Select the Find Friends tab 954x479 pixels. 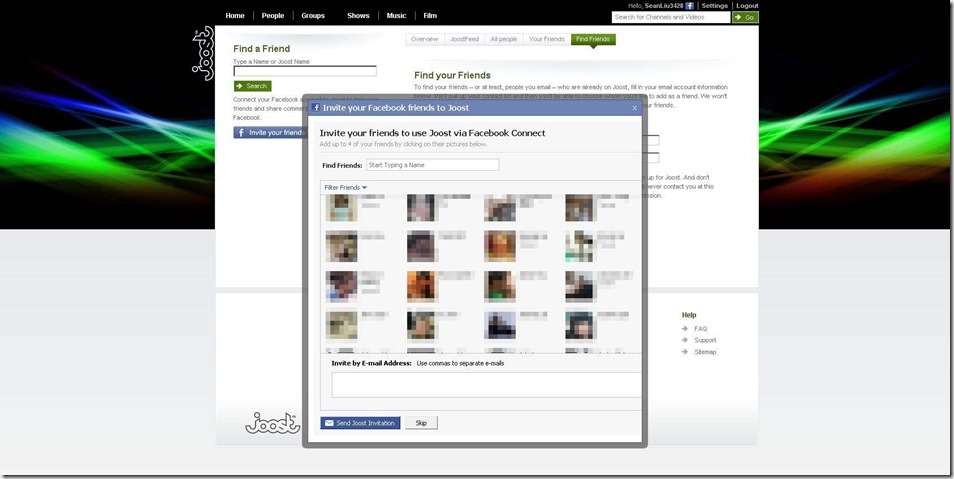[x=593, y=39]
